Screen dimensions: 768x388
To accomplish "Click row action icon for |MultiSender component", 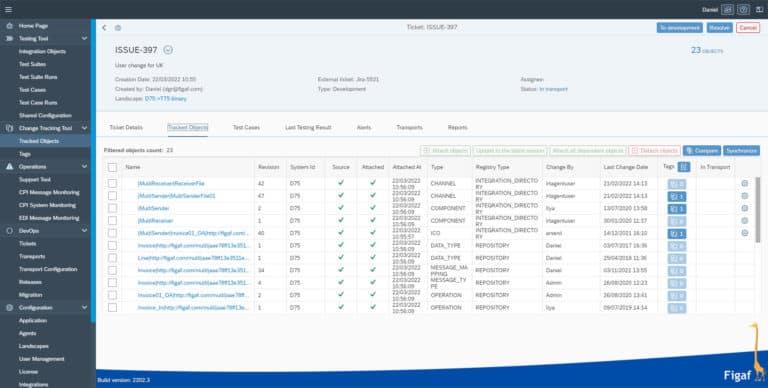I will click(x=744, y=208).
